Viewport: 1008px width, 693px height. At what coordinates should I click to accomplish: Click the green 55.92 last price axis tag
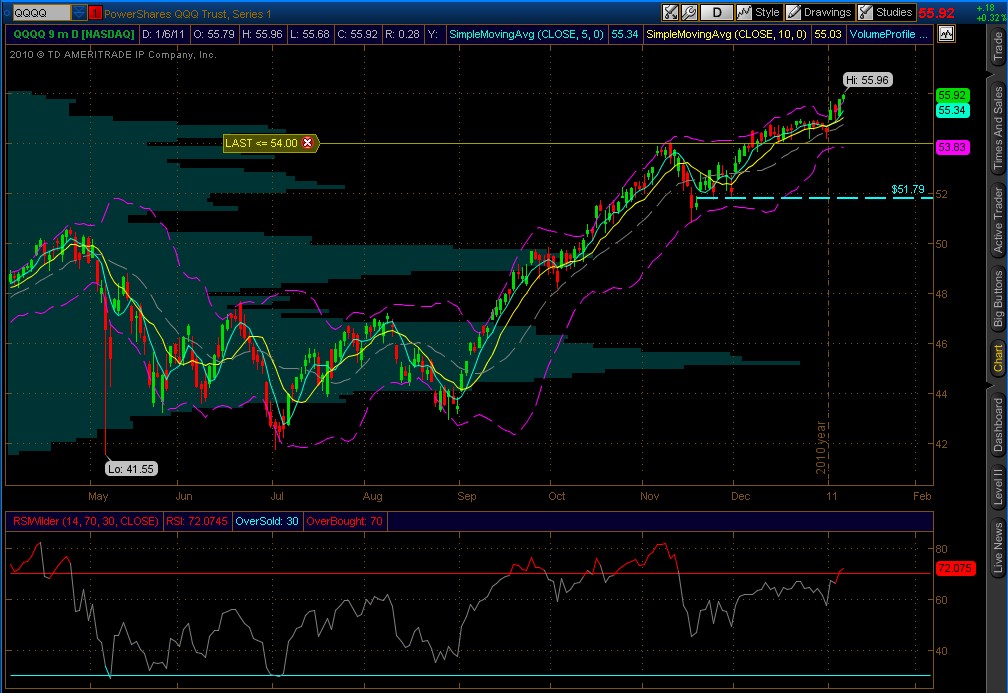point(951,95)
